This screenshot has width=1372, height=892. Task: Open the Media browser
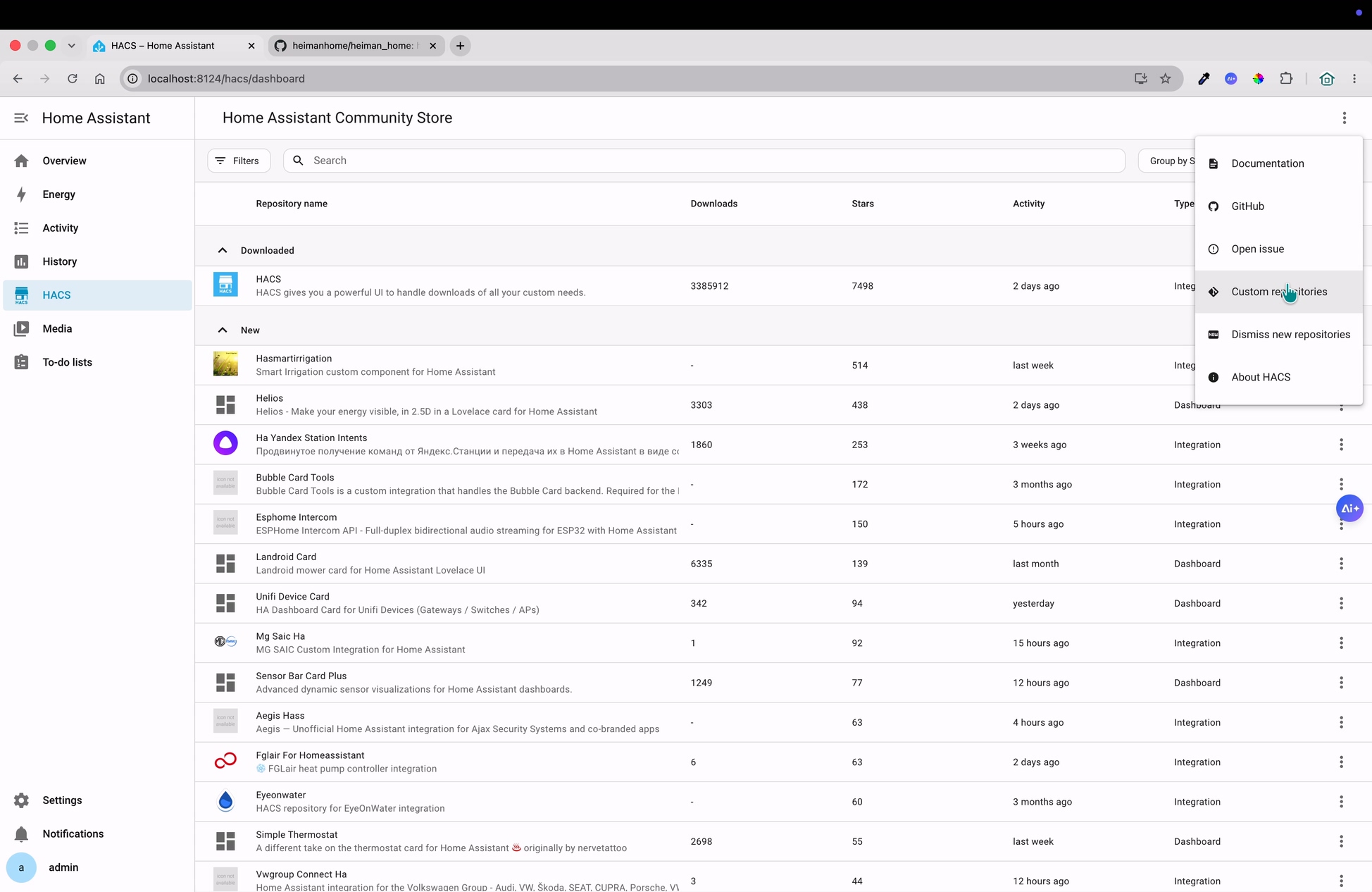(x=98, y=328)
